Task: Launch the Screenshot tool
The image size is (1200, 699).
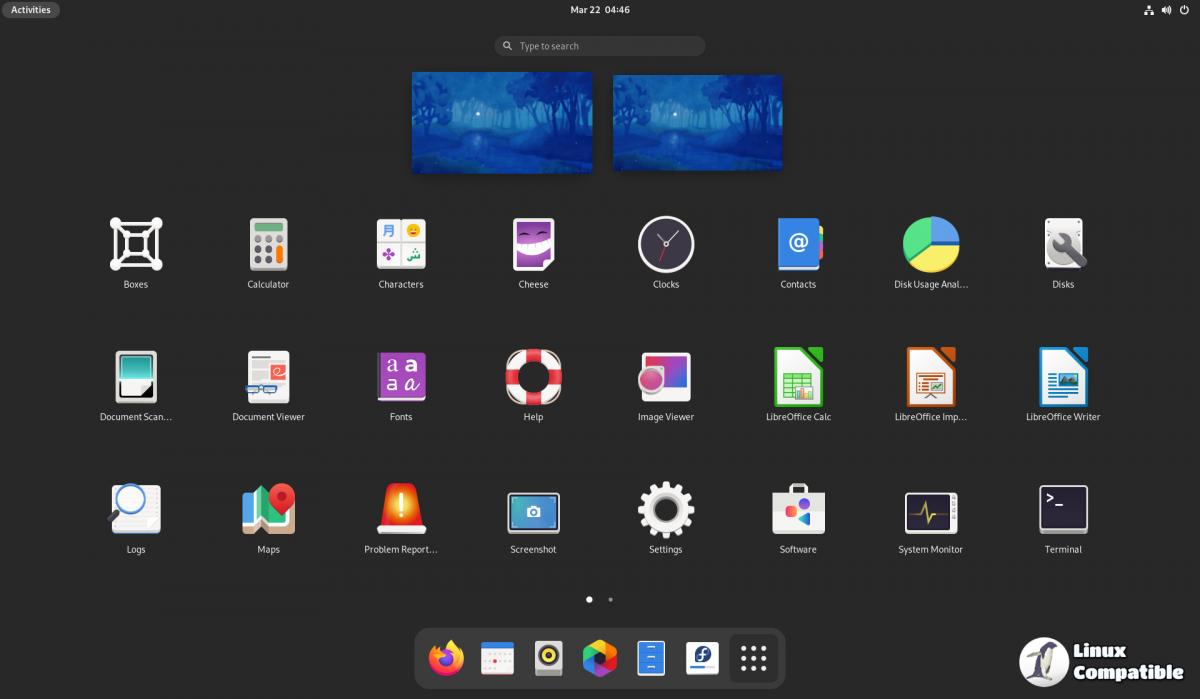Action: coord(533,511)
